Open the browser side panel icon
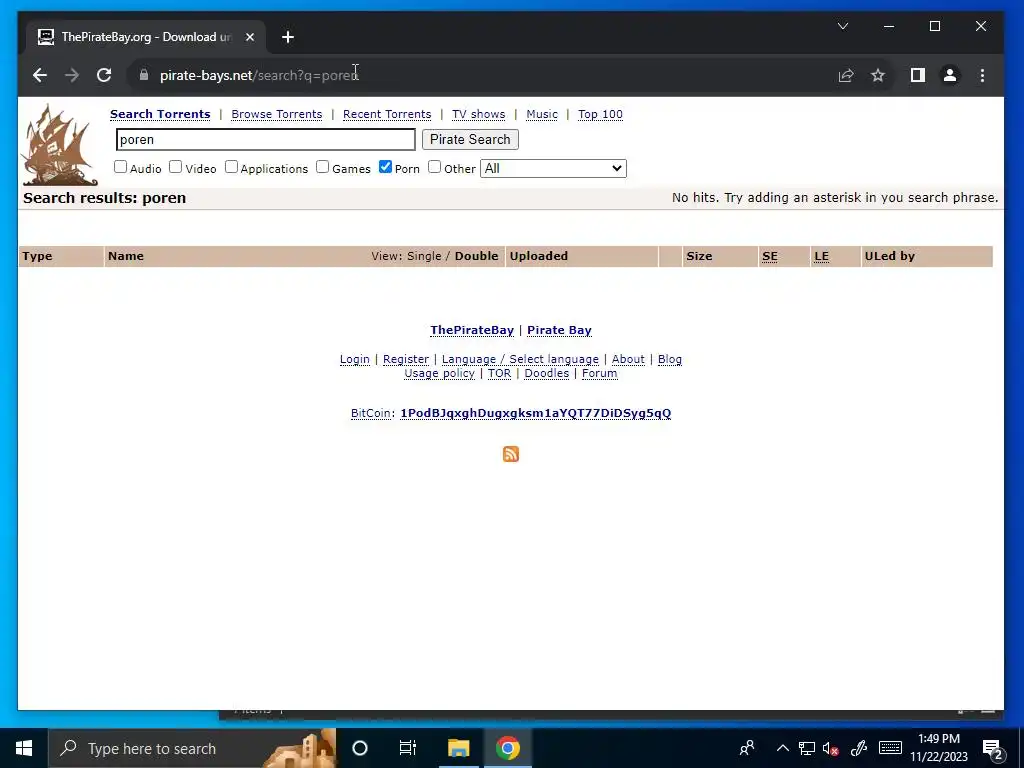The width and height of the screenshot is (1024, 768). pyautogui.click(x=918, y=75)
